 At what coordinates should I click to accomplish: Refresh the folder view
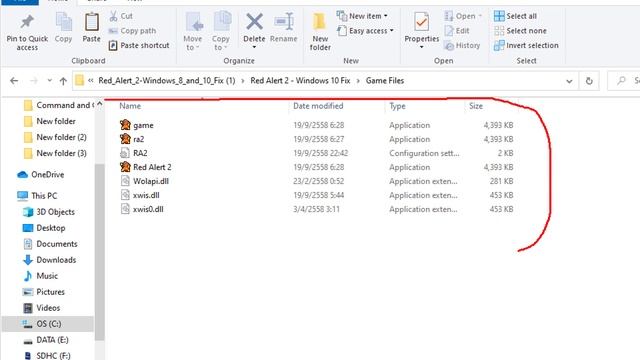coord(589,81)
